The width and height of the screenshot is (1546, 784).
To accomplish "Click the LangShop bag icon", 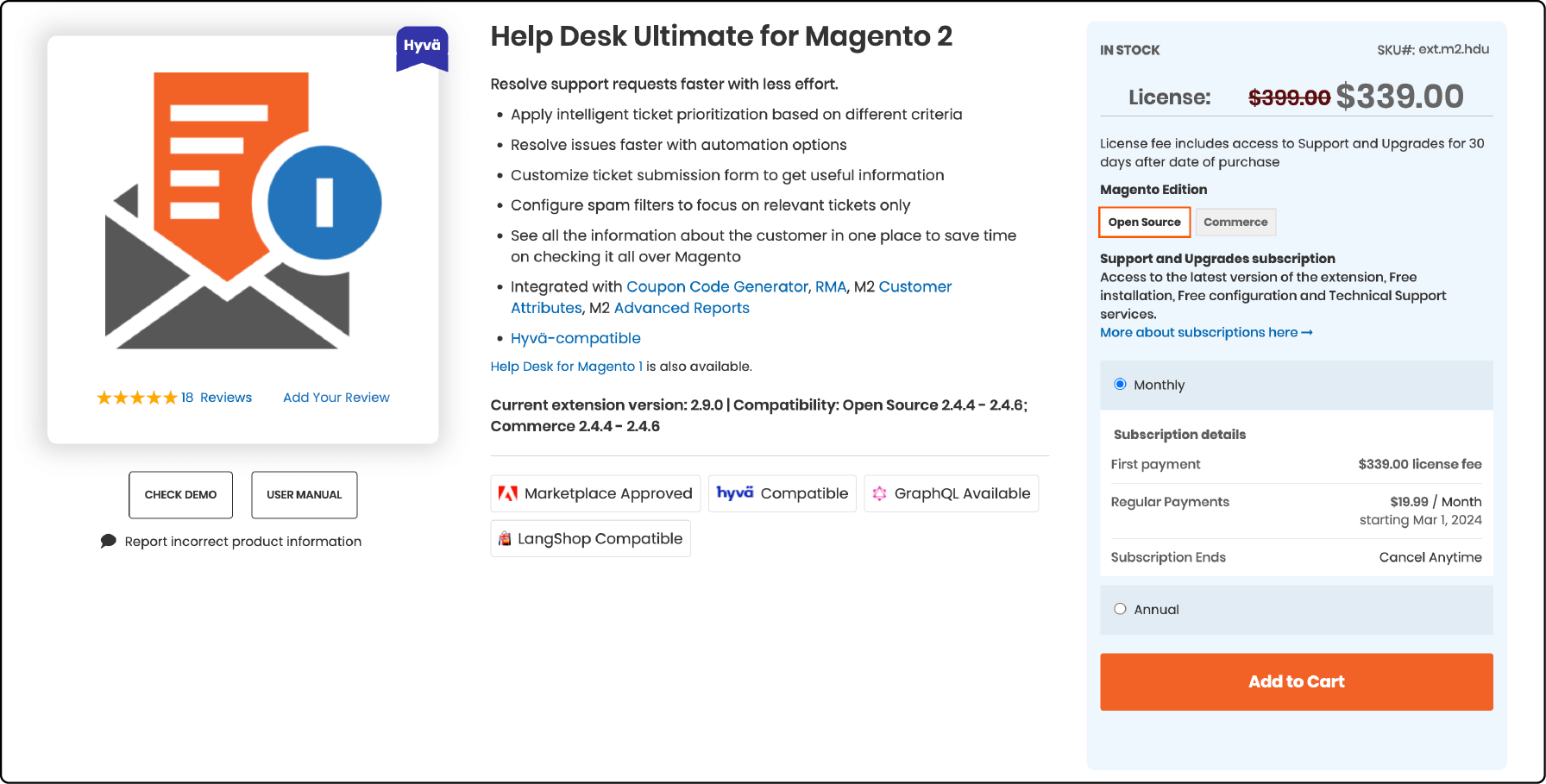I will (505, 538).
